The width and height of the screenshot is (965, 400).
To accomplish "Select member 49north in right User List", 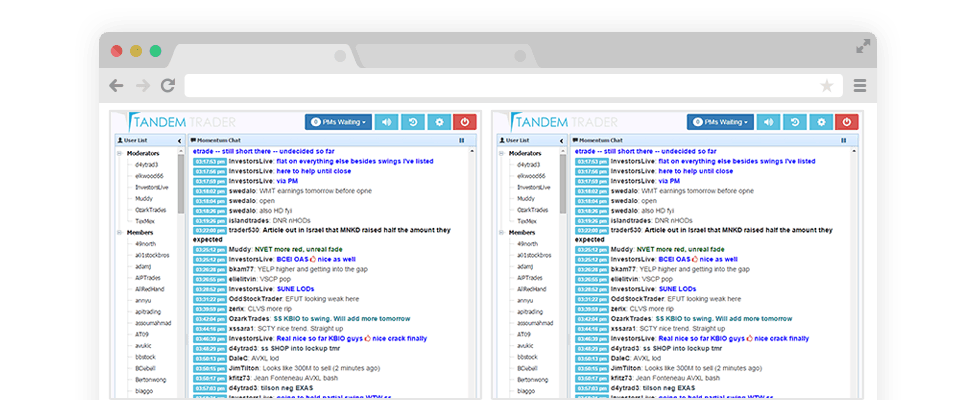I will pyautogui.click(x=529, y=244).
